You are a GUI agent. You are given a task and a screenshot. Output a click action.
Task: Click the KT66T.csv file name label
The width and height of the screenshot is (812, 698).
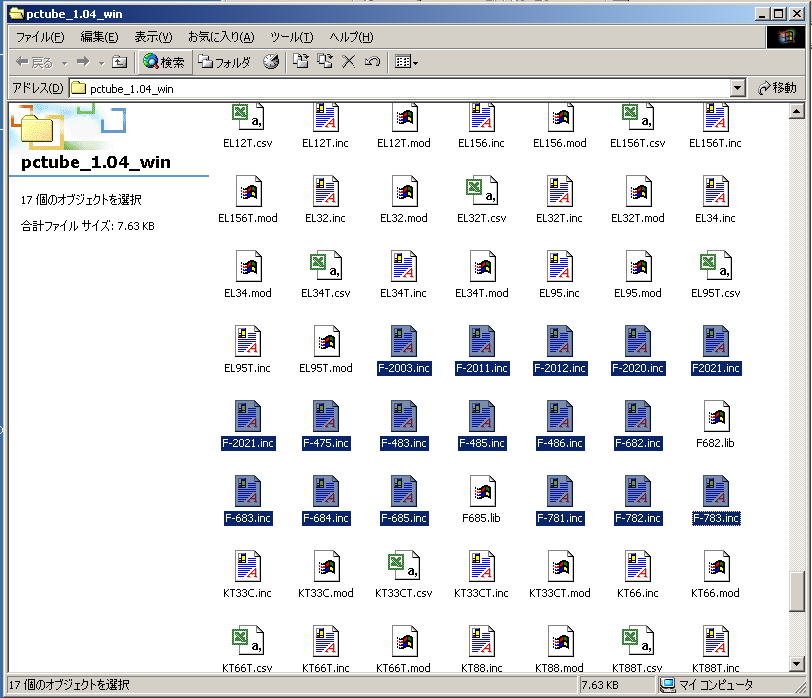248,668
